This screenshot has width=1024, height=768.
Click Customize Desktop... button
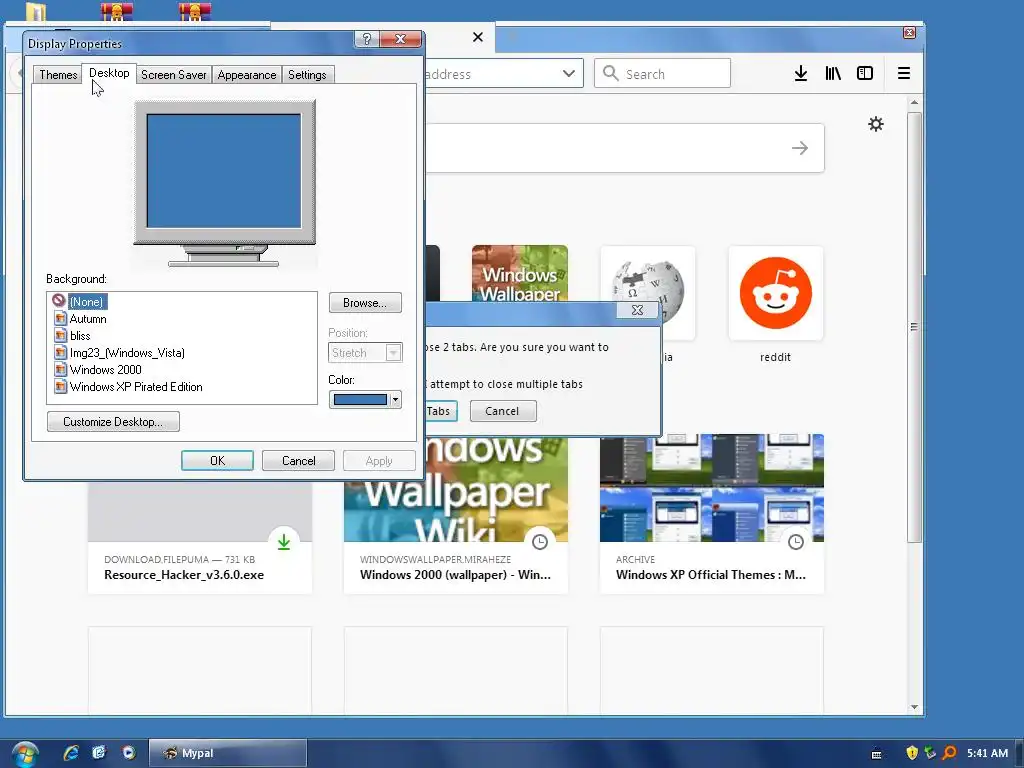[x=113, y=422]
